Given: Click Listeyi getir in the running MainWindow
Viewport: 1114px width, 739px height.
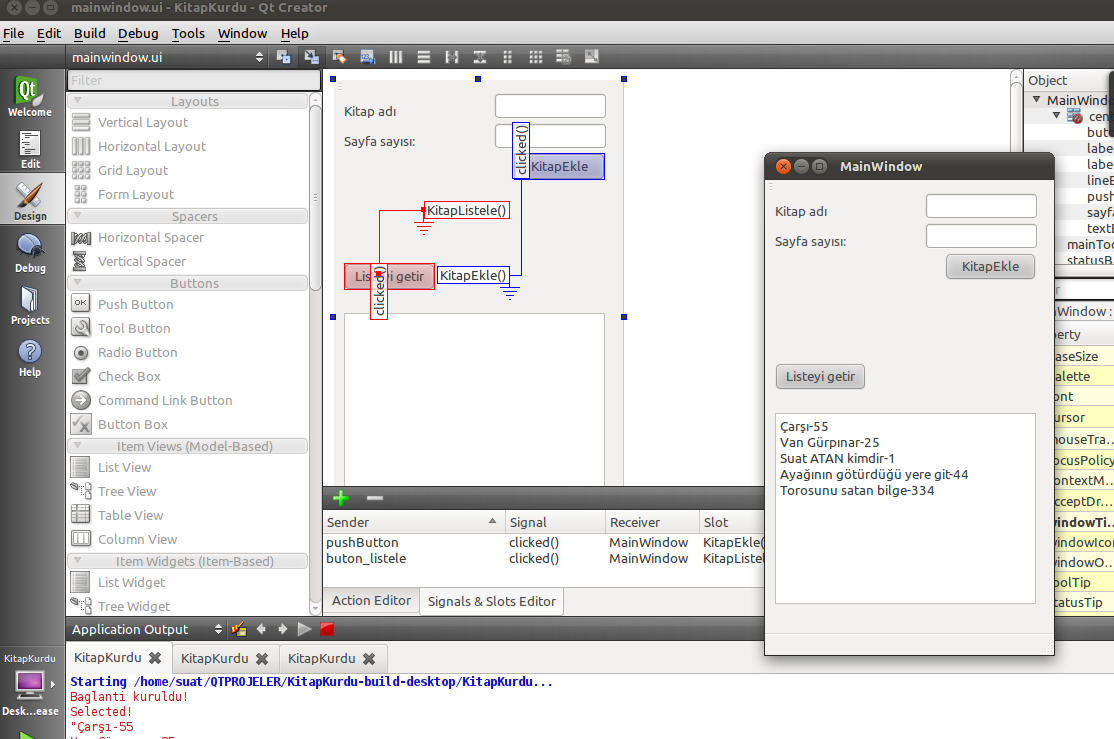Looking at the screenshot, I should pyautogui.click(x=821, y=377).
